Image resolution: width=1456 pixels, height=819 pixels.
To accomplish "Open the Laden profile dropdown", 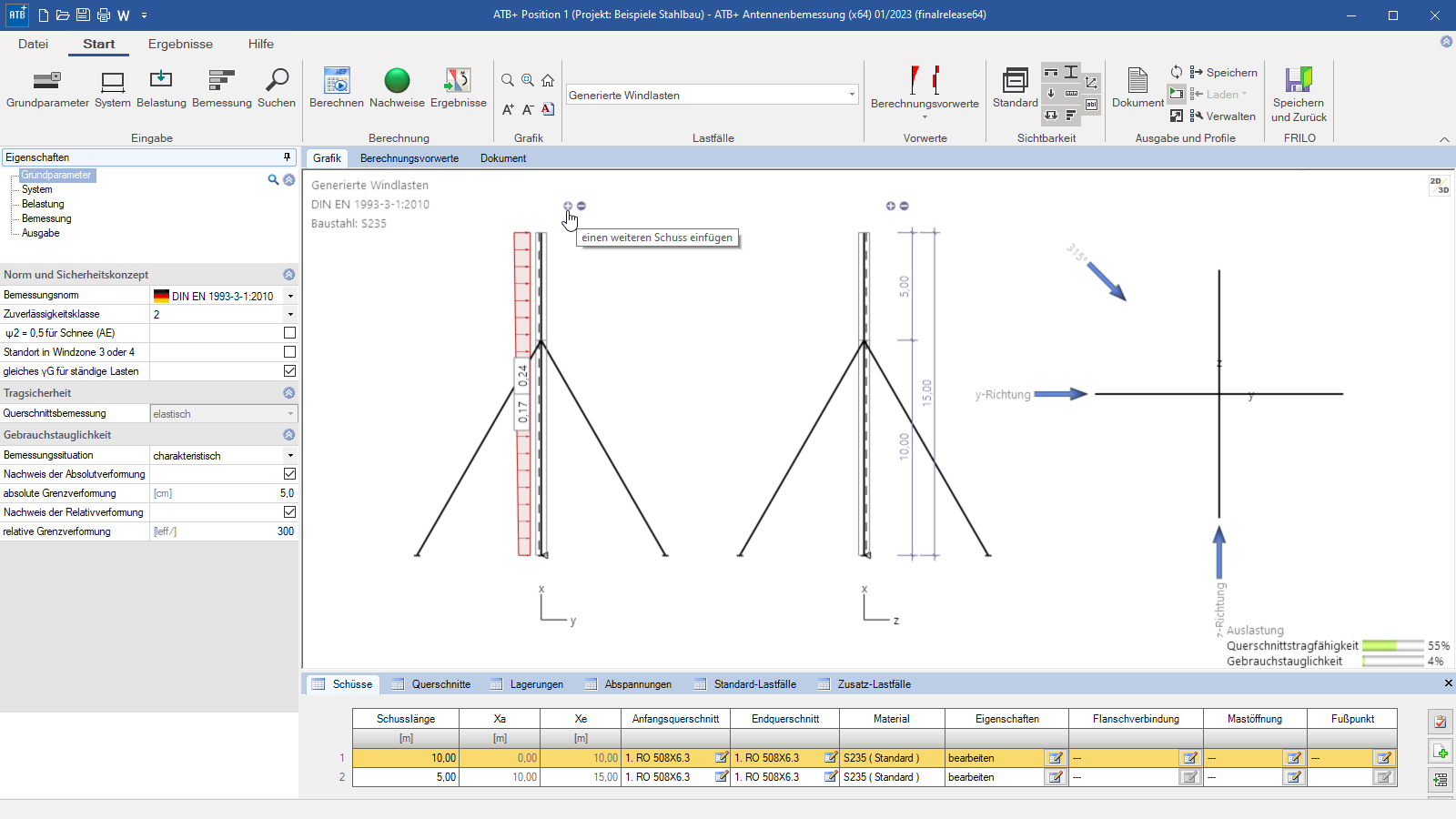I will 1218,95.
